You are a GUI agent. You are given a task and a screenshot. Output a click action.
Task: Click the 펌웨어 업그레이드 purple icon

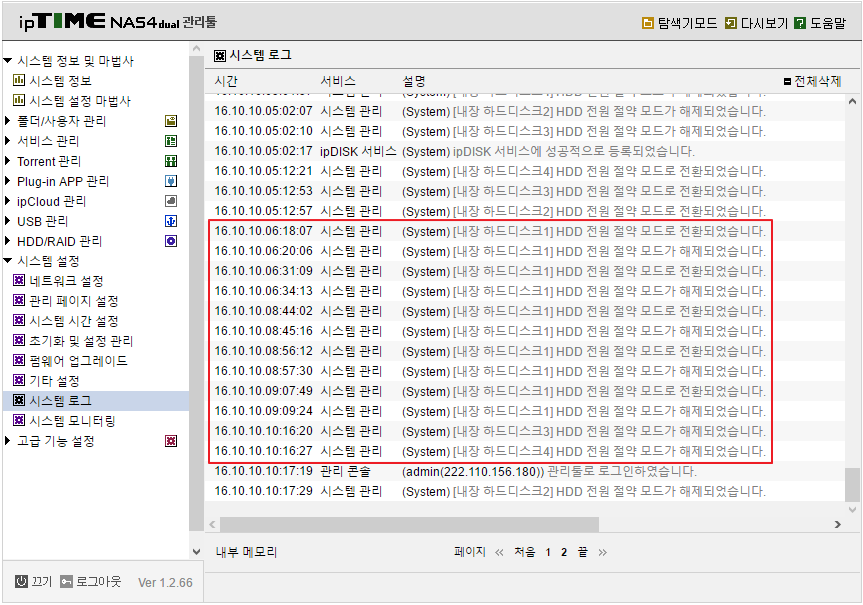[19, 361]
